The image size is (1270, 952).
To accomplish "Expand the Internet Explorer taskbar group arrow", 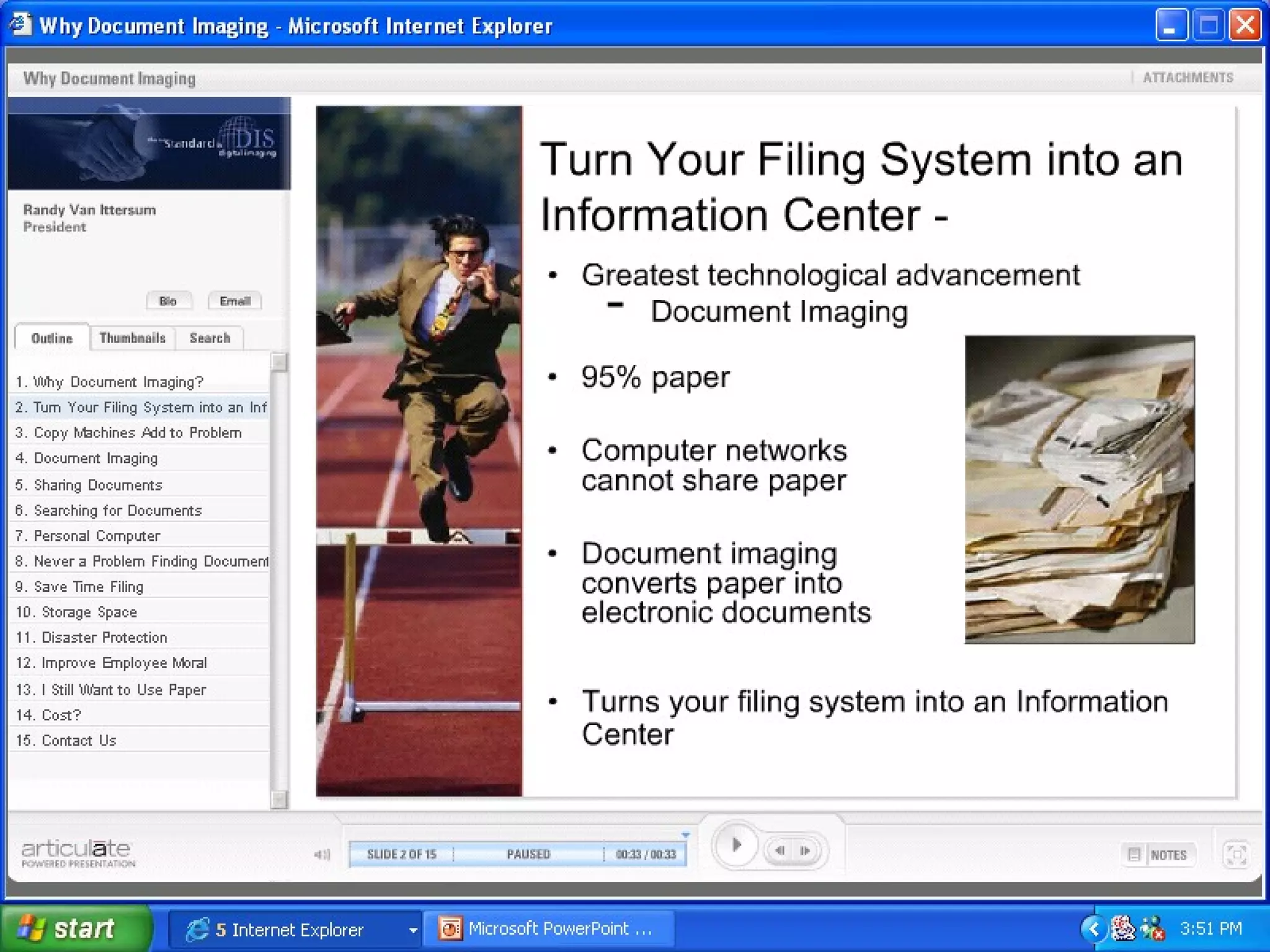I will [413, 930].
